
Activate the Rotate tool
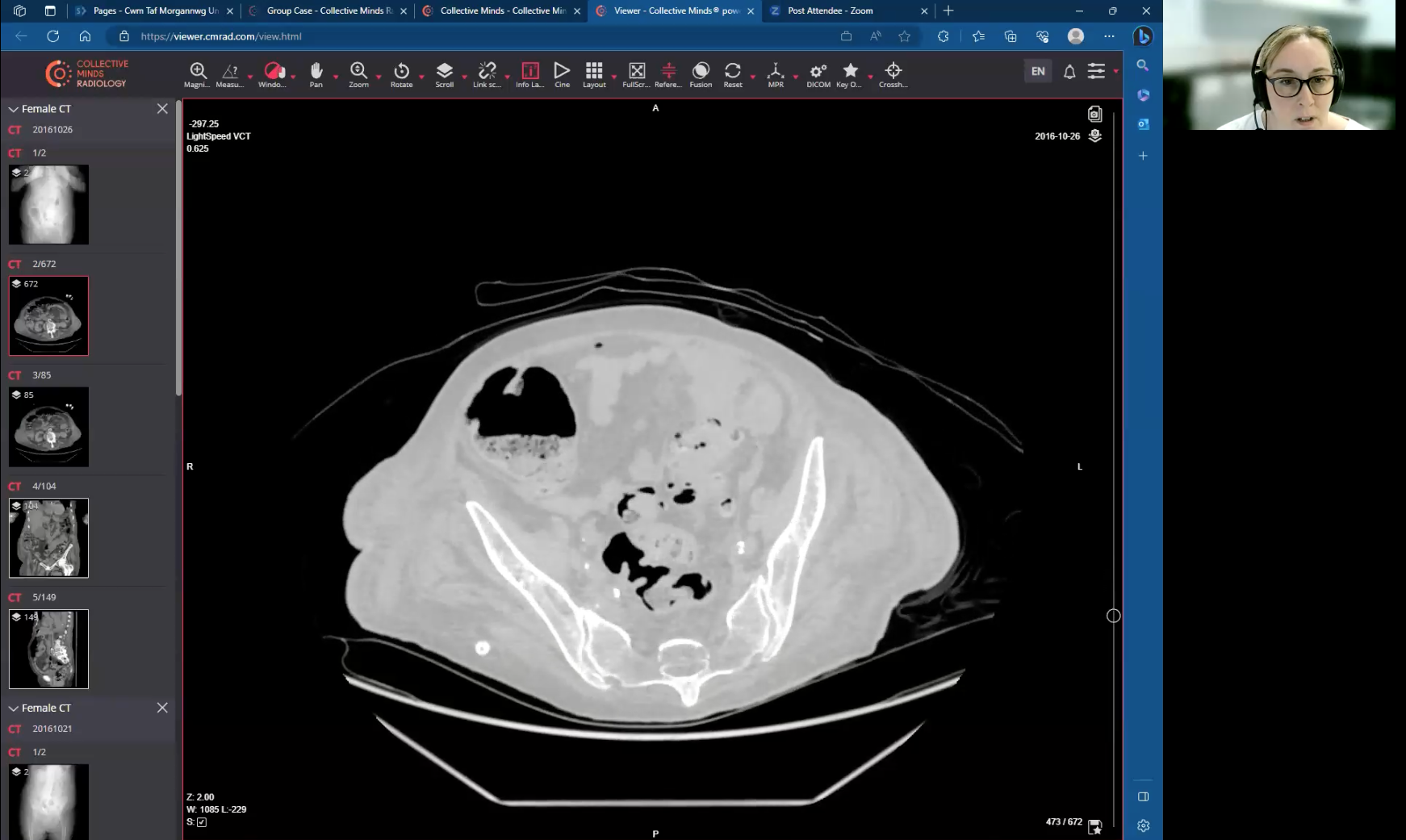coord(402,74)
